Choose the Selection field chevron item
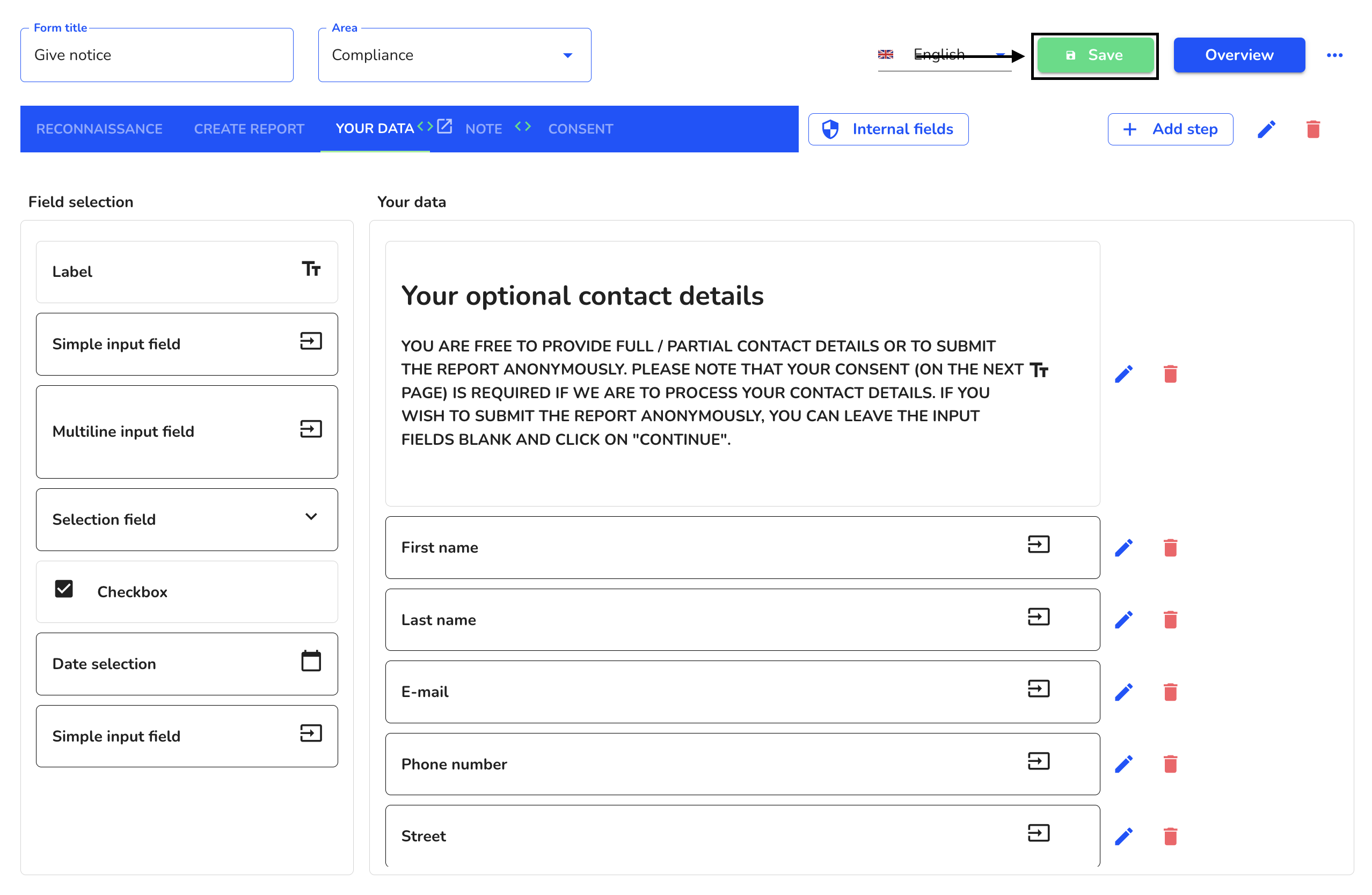1372x895 pixels. pos(187,519)
